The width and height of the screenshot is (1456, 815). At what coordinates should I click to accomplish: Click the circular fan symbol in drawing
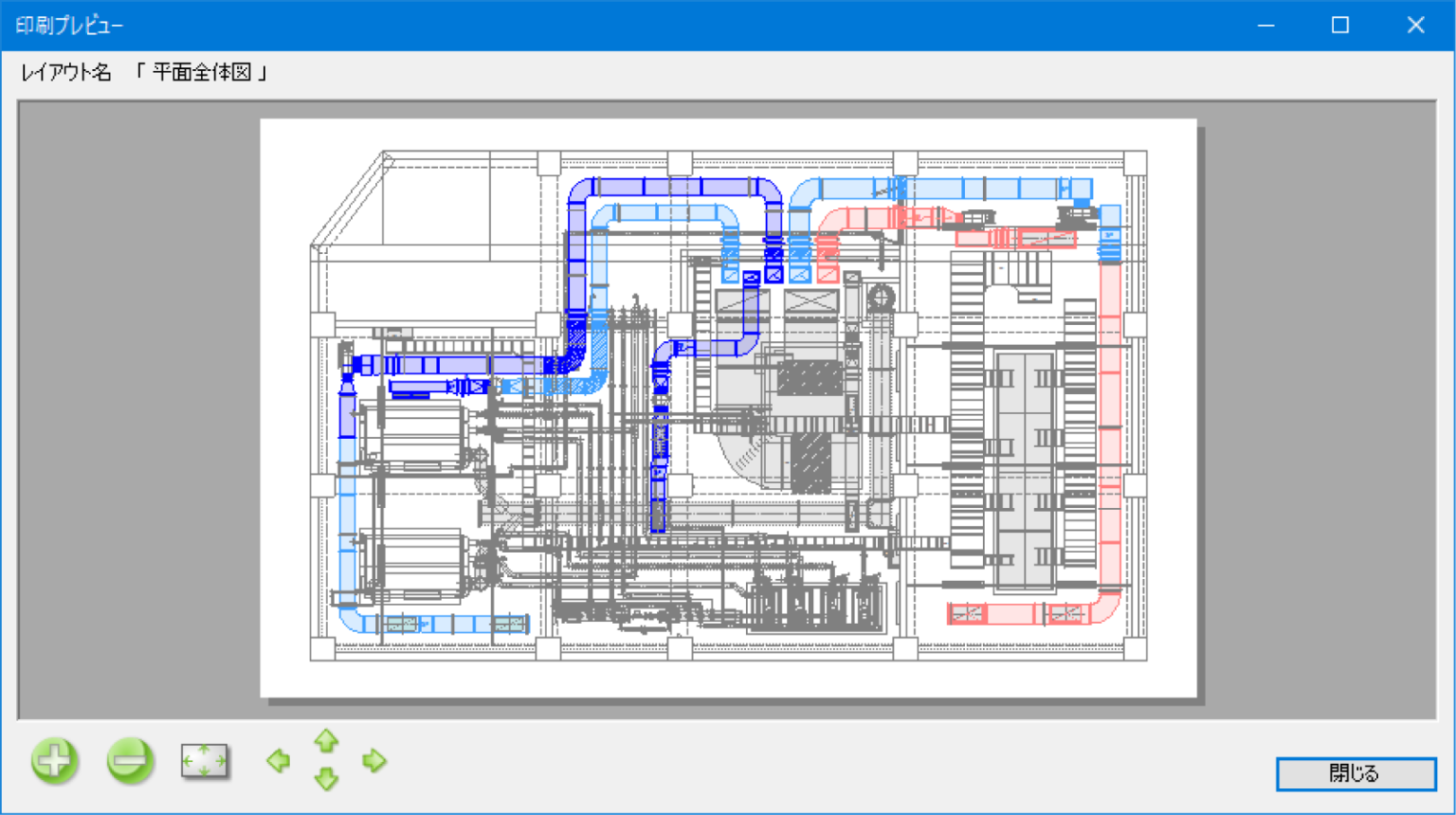[881, 298]
